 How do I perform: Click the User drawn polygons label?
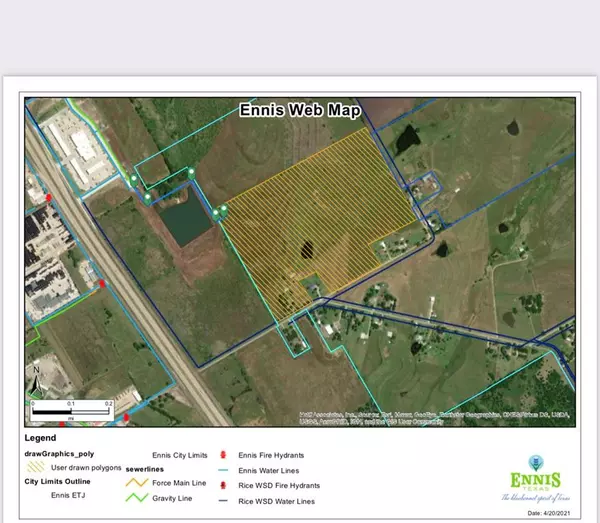click(86, 468)
